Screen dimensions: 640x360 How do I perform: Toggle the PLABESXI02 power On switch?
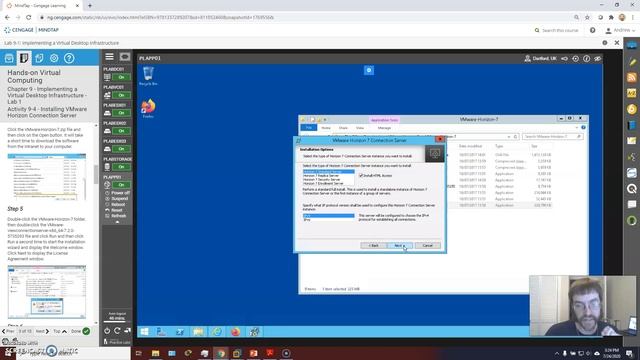point(121,131)
